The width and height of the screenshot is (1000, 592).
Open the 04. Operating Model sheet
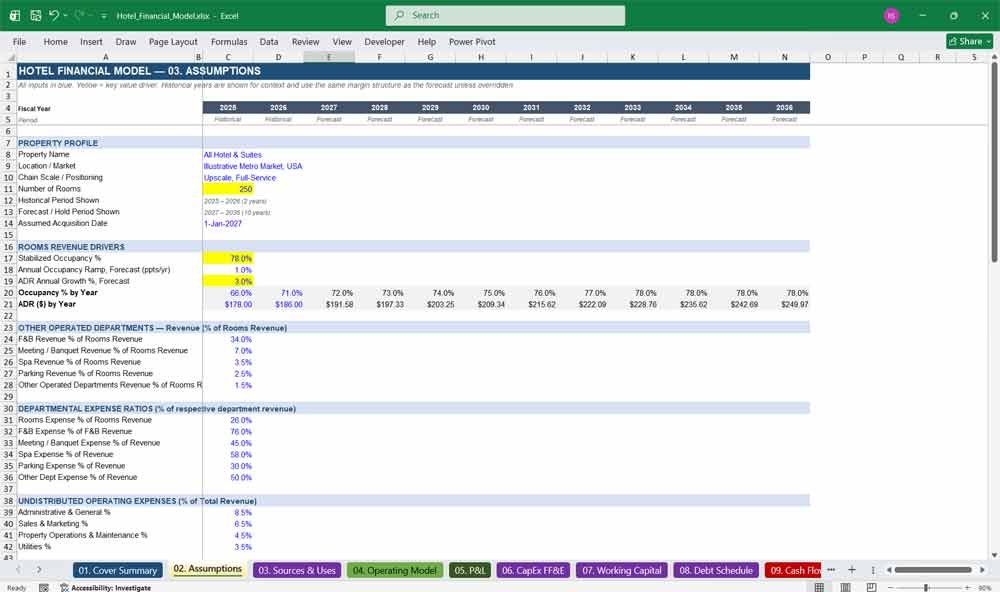pos(395,570)
